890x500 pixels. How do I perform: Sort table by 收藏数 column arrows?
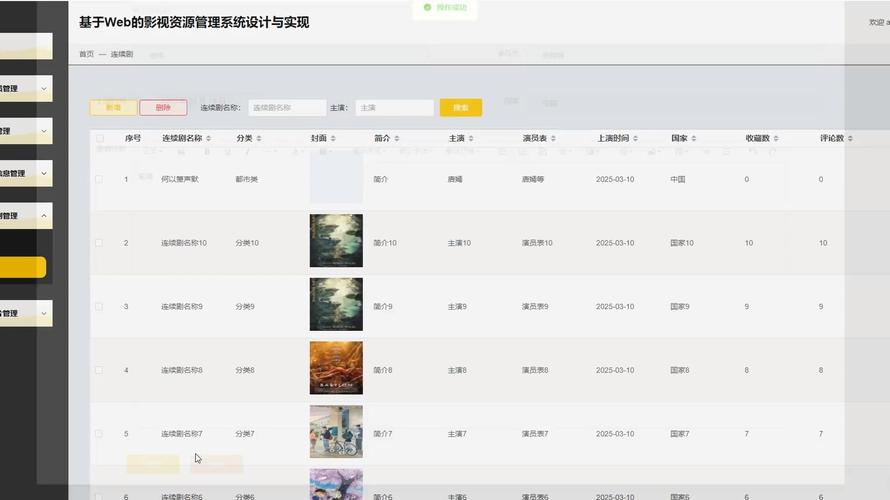[776, 138]
